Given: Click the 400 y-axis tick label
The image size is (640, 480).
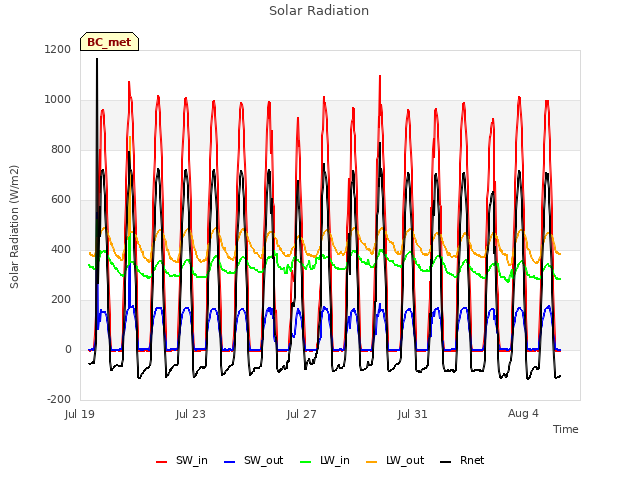Looking at the screenshot, I should 61,249.
